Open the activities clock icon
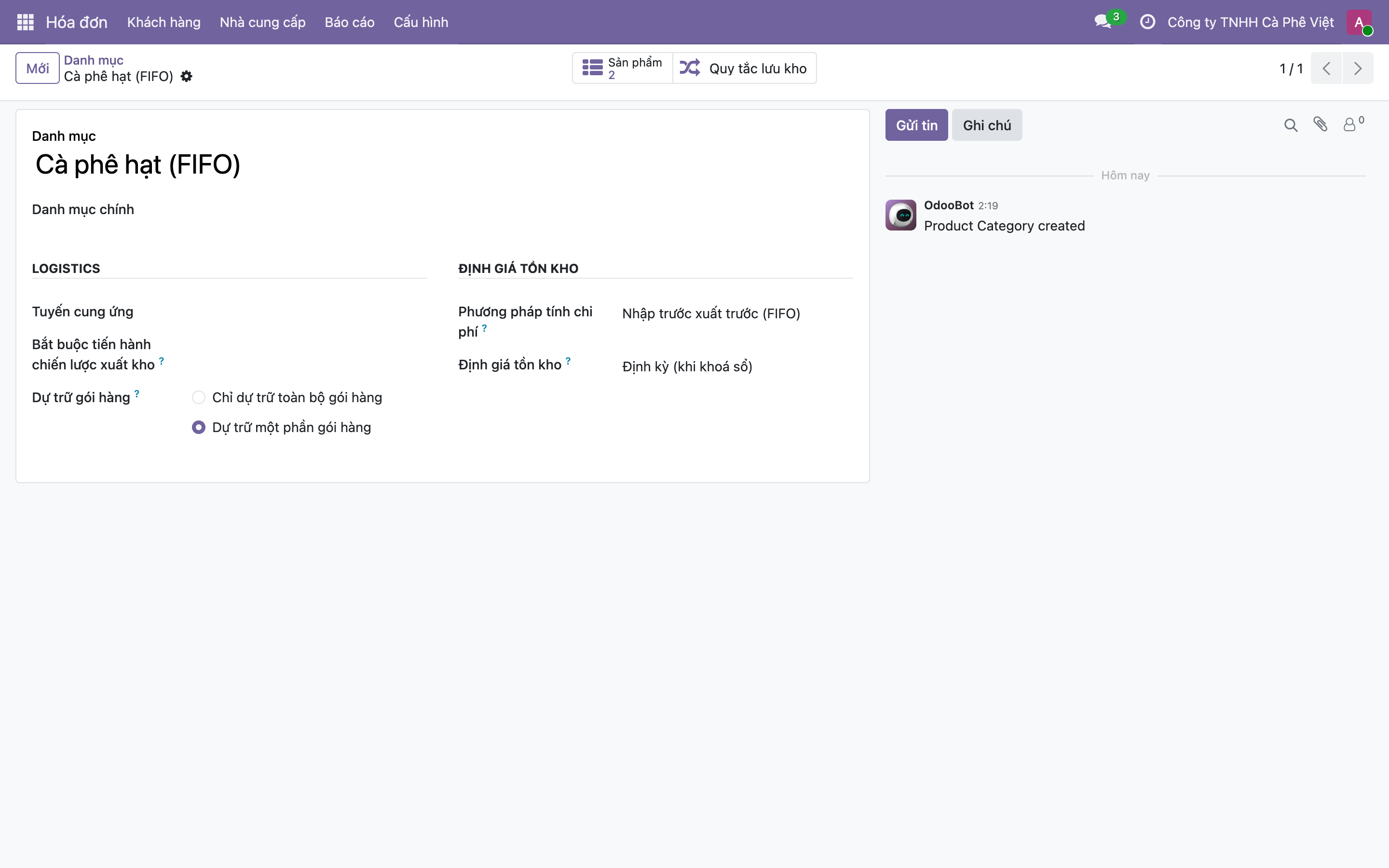 (1147, 22)
